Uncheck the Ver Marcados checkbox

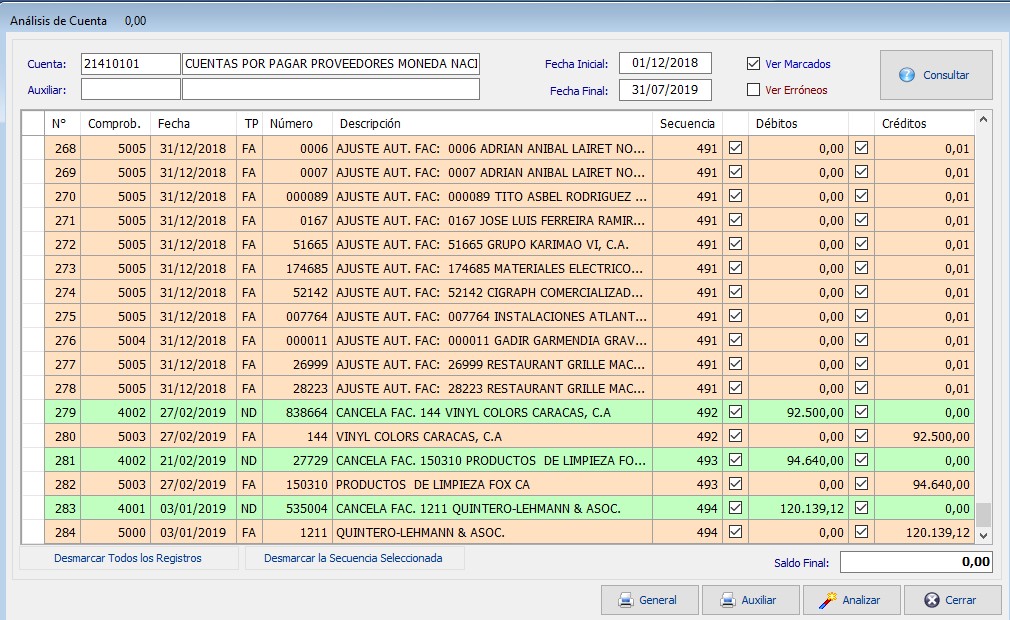point(753,64)
